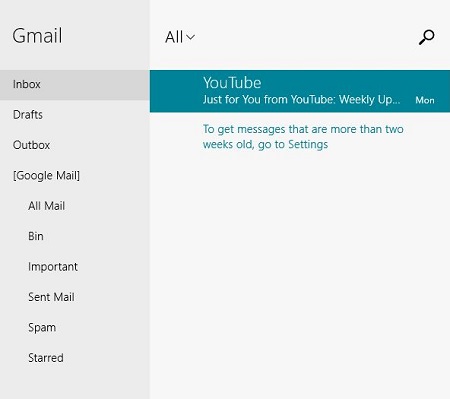Select the Inbox folder
The width and height of the screenshot is (450, 399).
[x=75, y=85]
